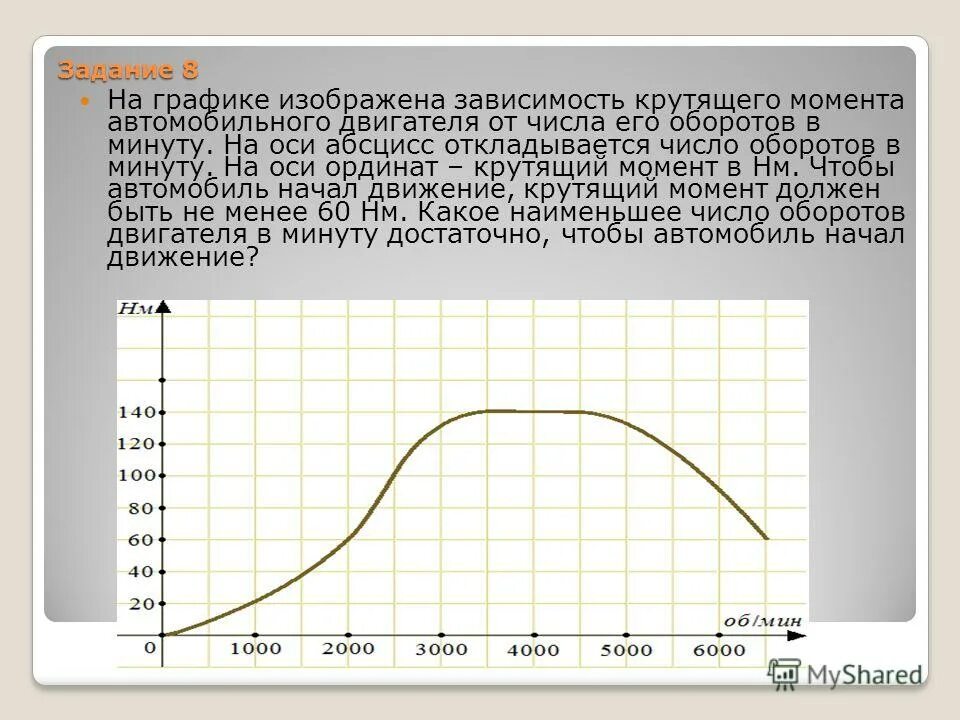The width and height of the screenshot is (960, 720).
Task: Click the '40' label on the Y axis
Action: pos(141,572)
